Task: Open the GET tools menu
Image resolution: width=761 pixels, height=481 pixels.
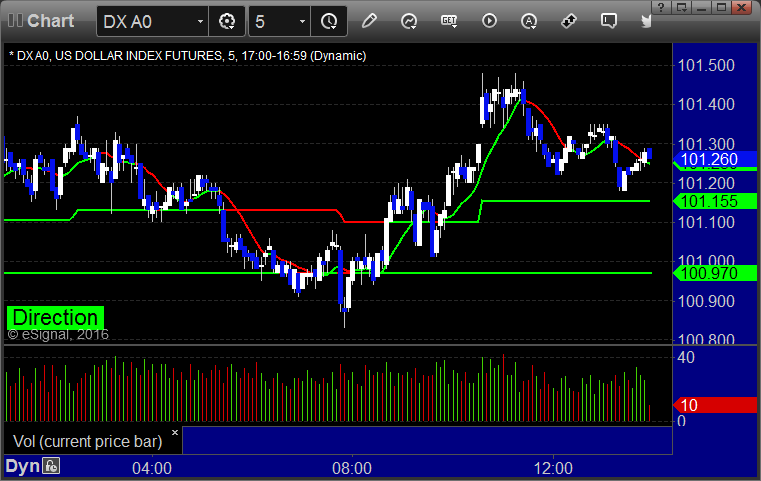Action: [x=449, y=21]
